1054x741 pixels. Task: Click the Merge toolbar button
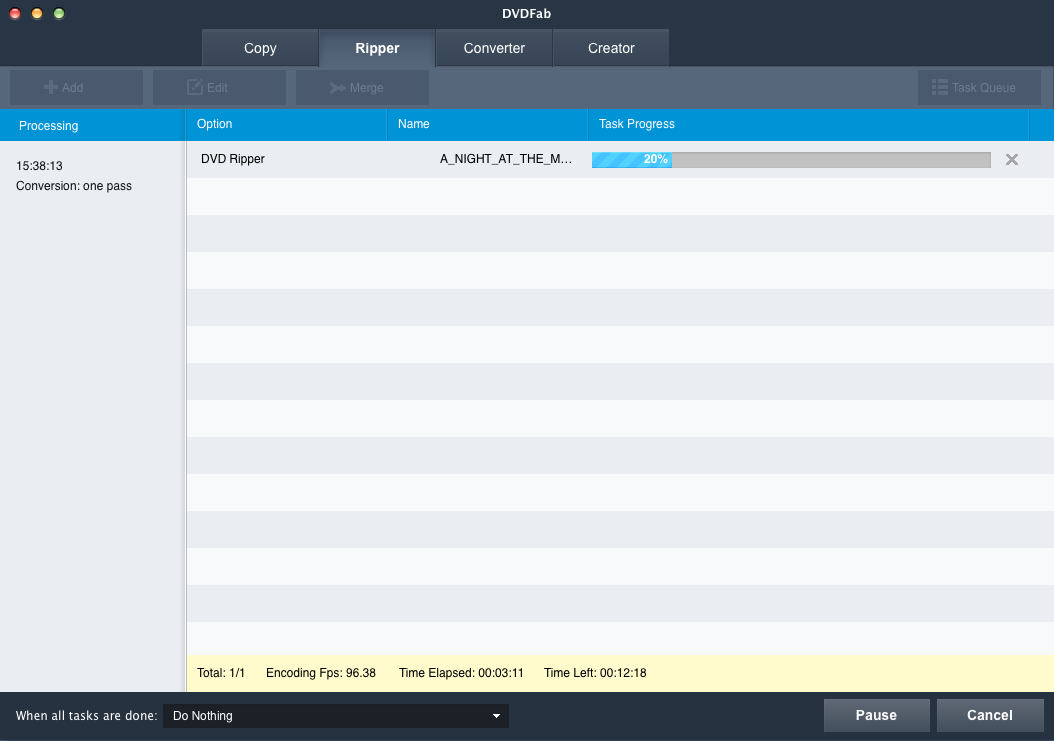point(362,87)
